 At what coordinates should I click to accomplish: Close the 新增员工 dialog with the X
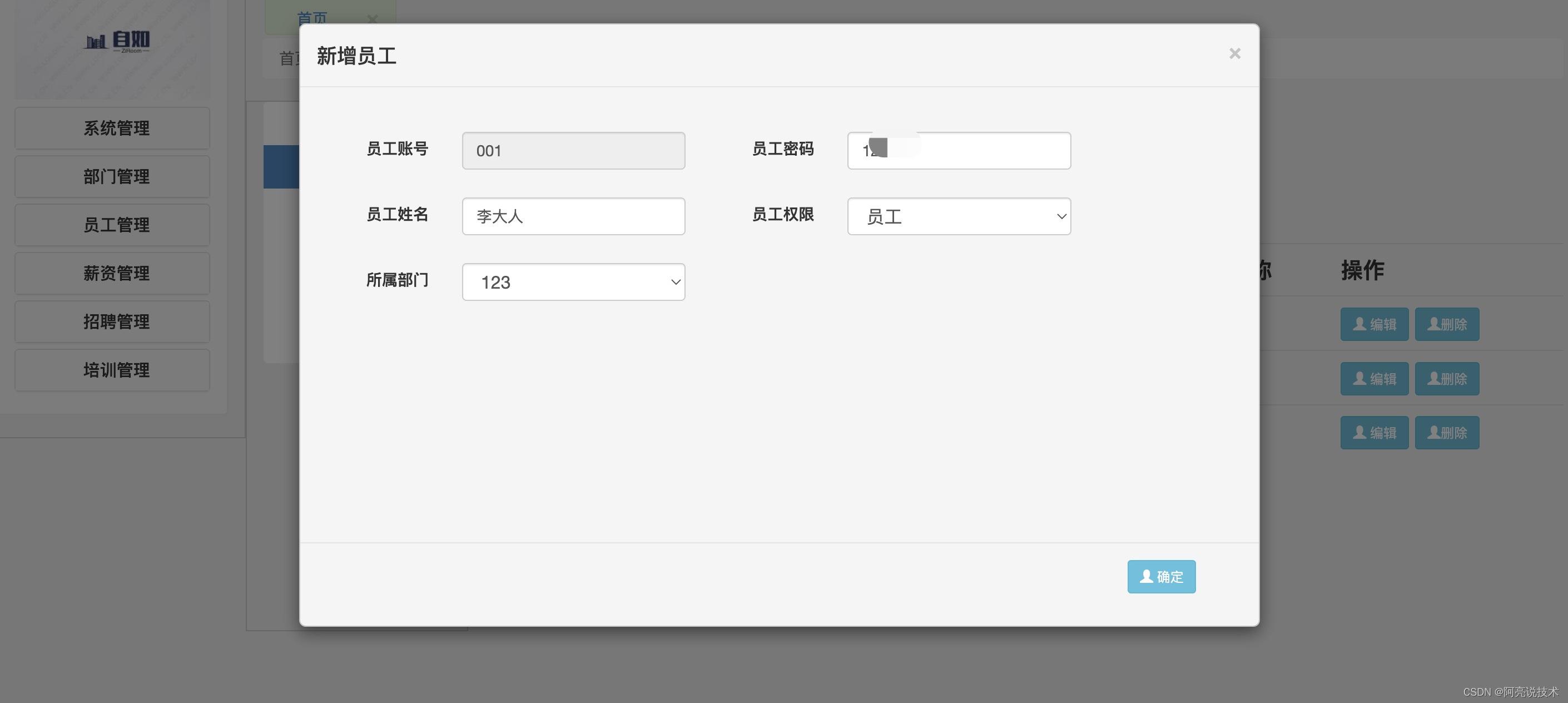[x=1234, y=53]
